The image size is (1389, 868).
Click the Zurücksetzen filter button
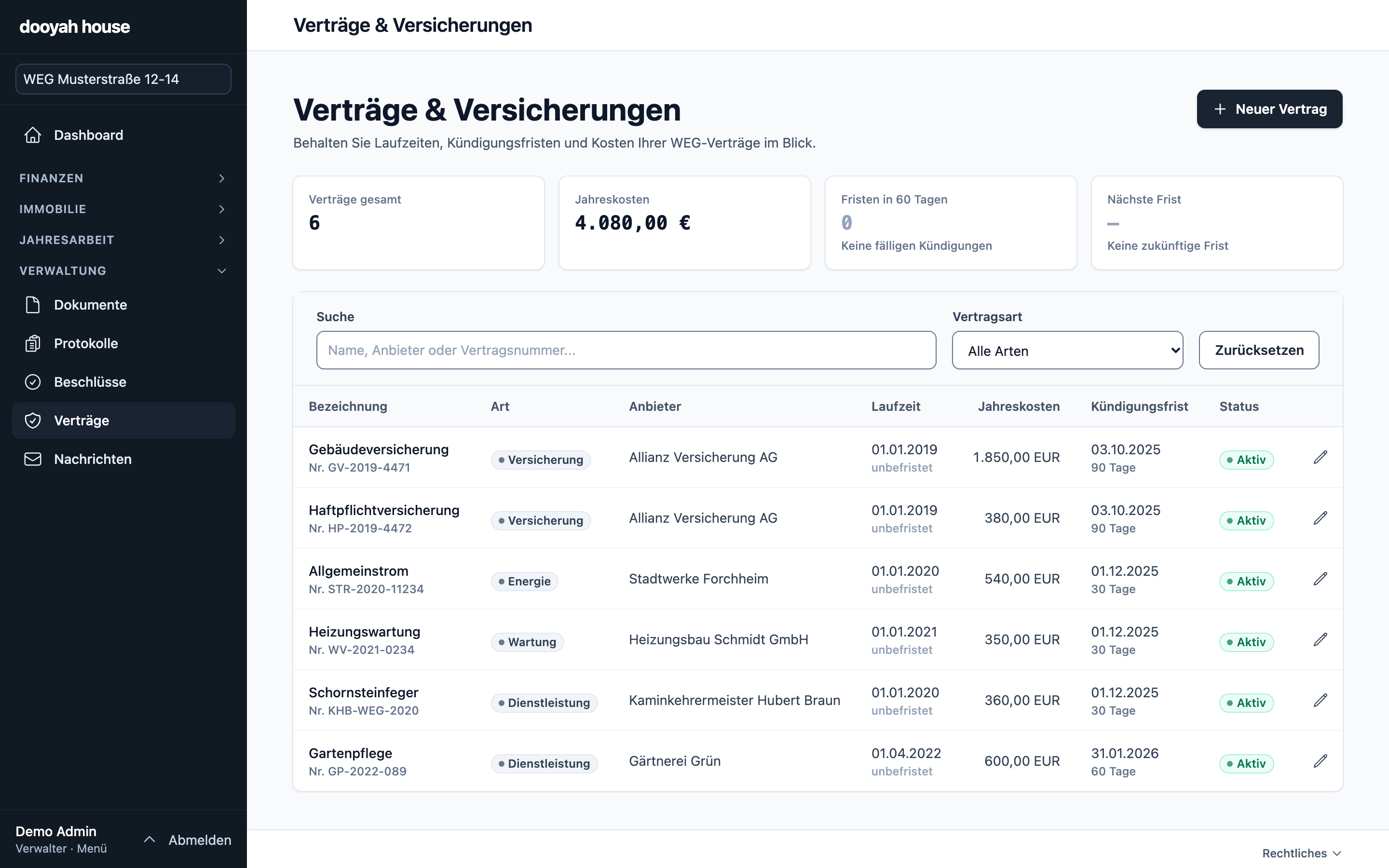click(1259, 350)
